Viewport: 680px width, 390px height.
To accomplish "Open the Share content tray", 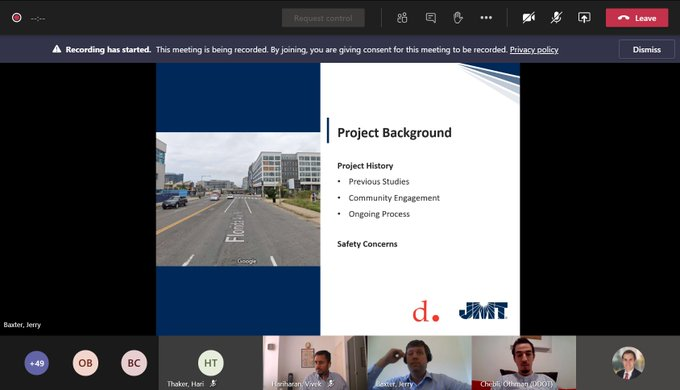I will coord(584,18).
